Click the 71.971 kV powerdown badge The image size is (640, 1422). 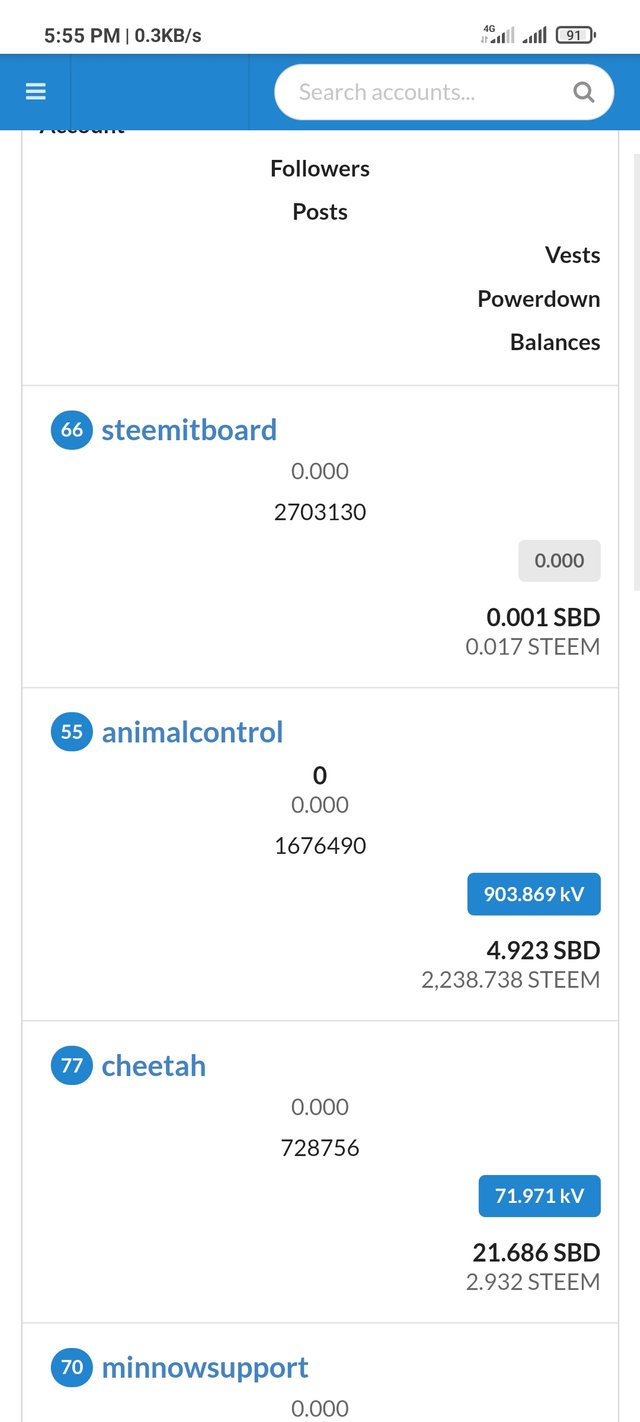(540, 1195)
